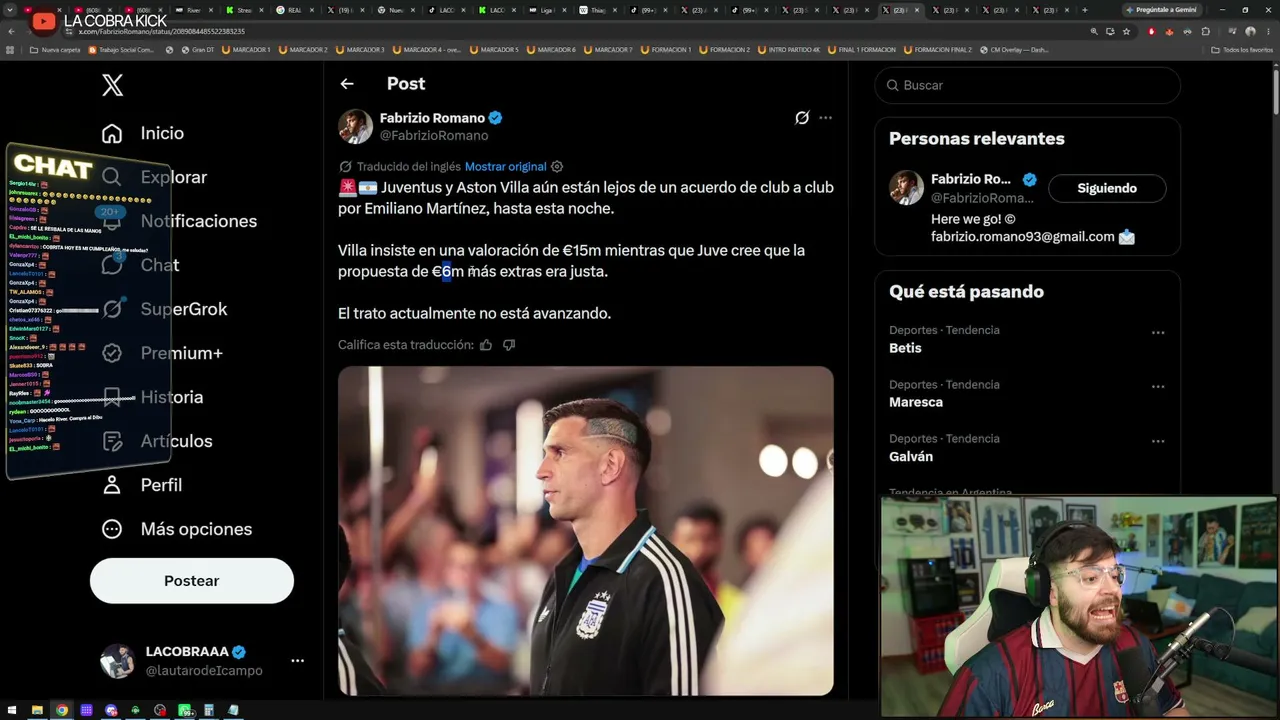
Task: Open more options for Galván trend
Action: [x=1158, y=441]
